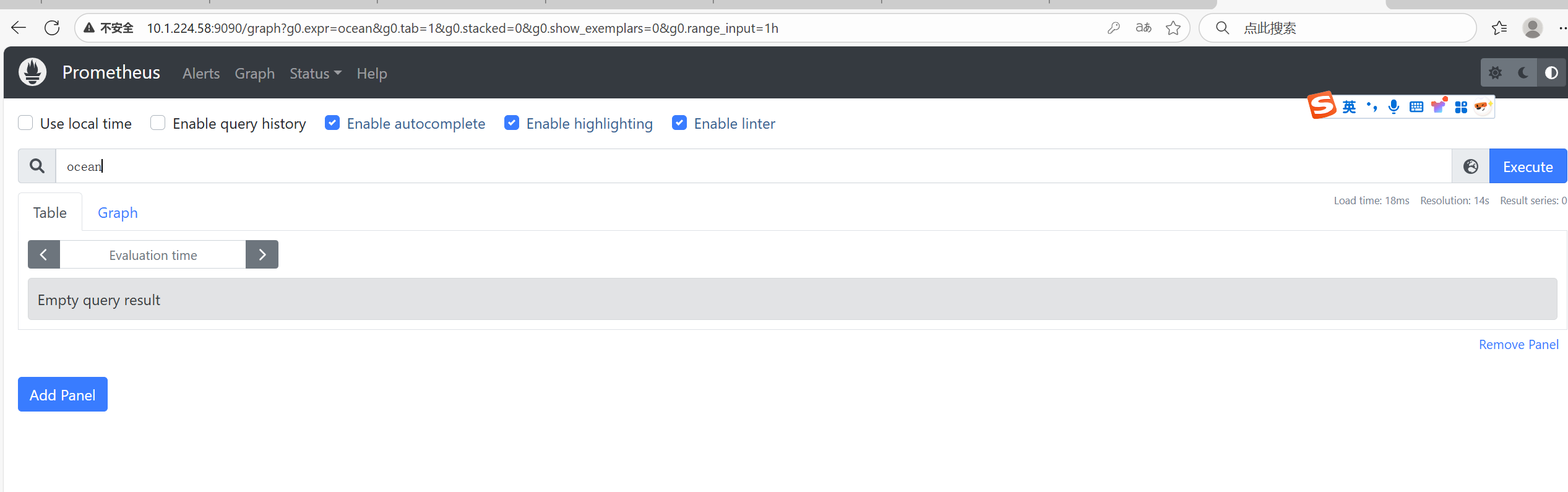Click the Evaluation time input field
The image size is (1568, 492).
pos(153,255)
